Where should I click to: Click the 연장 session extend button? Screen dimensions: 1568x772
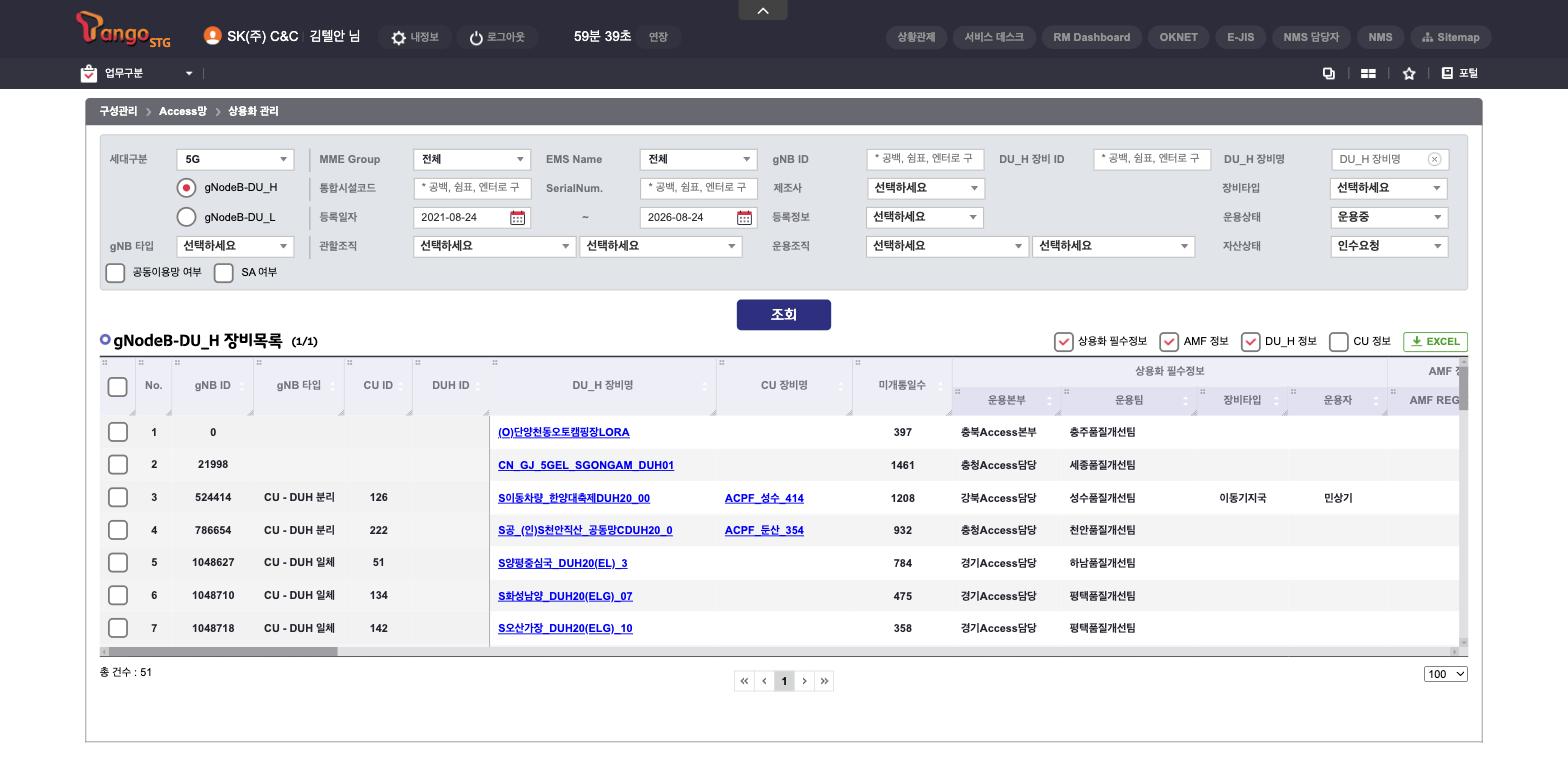(658, 37)
